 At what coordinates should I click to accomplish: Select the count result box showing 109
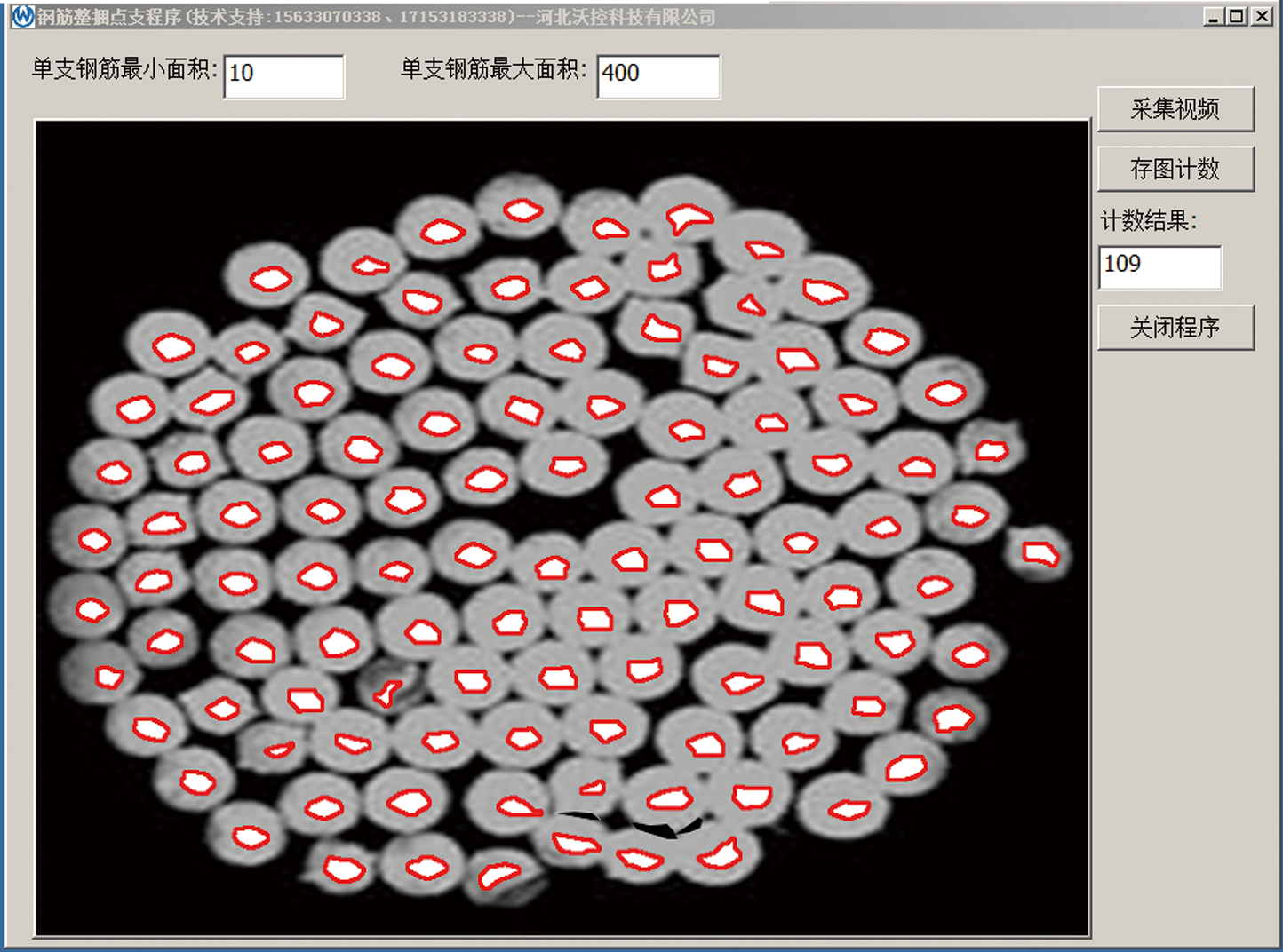(1159, 267)
